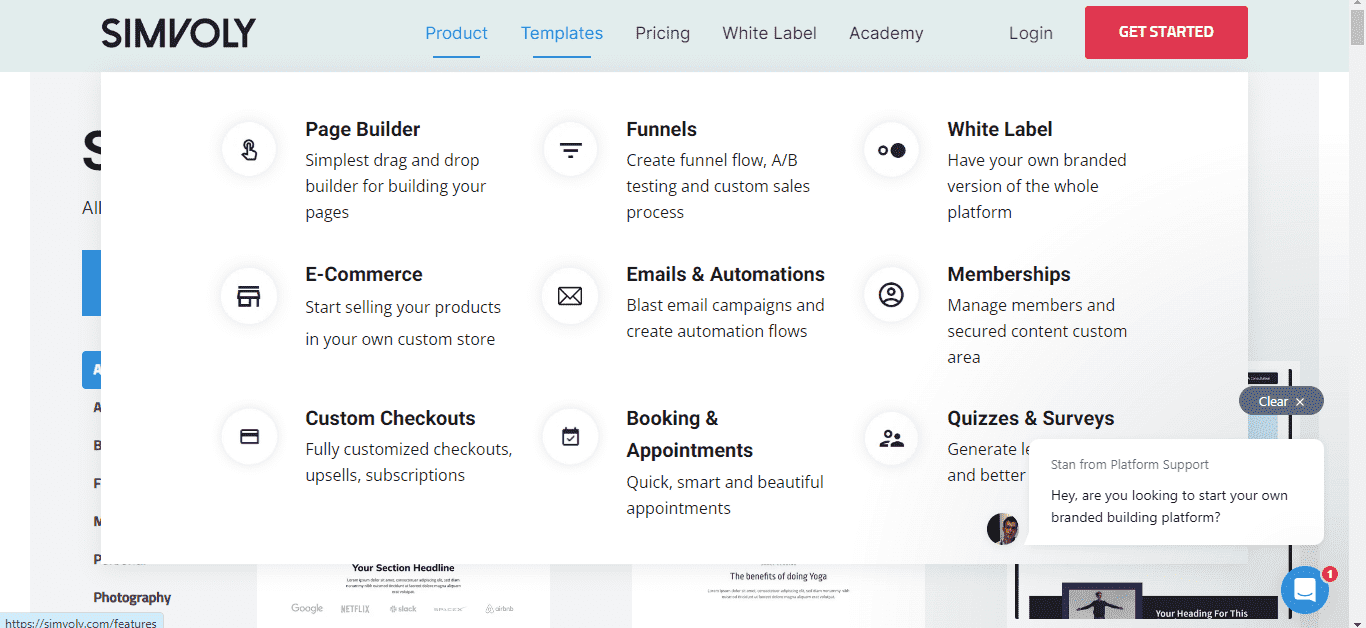The width and height of the screenshot is (1366, 628).
Task: Open the Product menu
Action: tap(456, 33)
